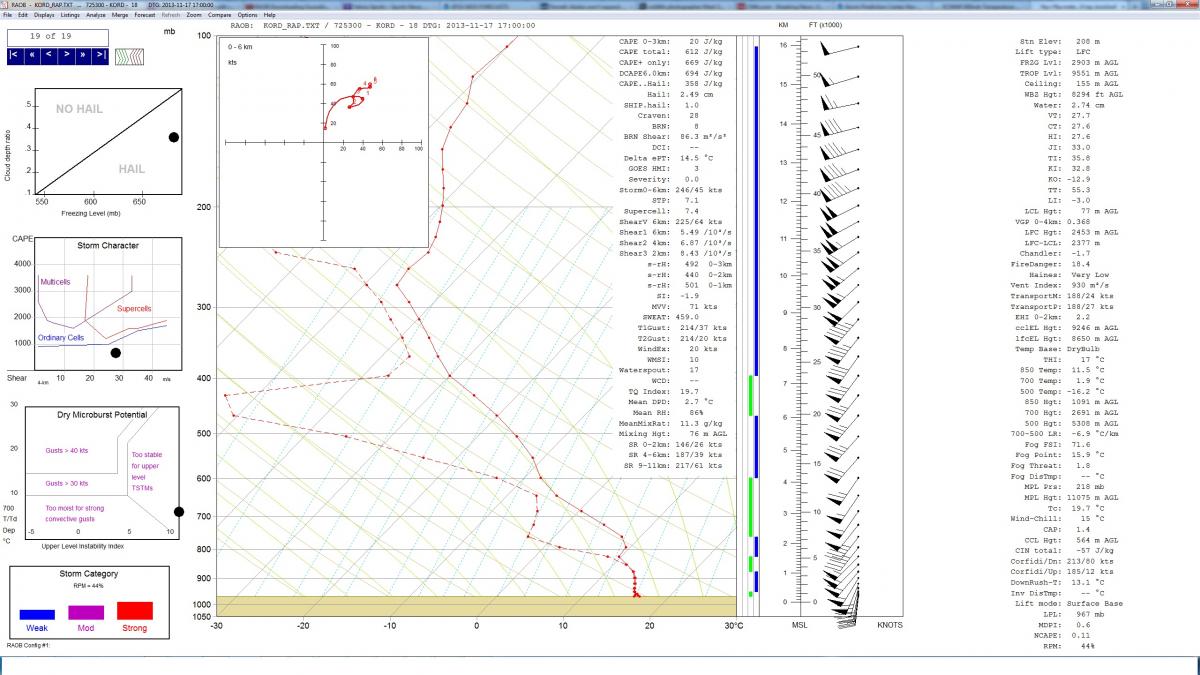This screenshot has height=675, width=1200.
Task: Click the 'Gusts > 30 kts' label
Action: coord(66,484)
